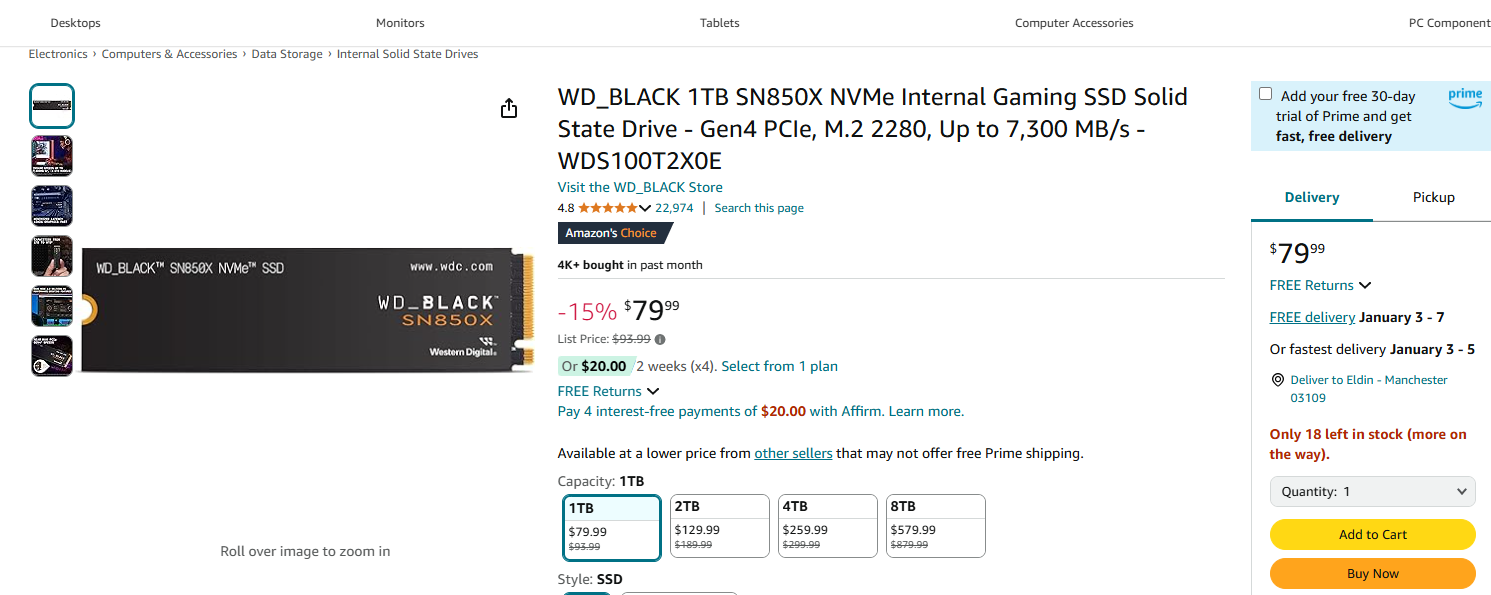The width and height of the screenshot is (1491, 595).
Task: Select the second product thumbnail image
Action: pos(52,156)
